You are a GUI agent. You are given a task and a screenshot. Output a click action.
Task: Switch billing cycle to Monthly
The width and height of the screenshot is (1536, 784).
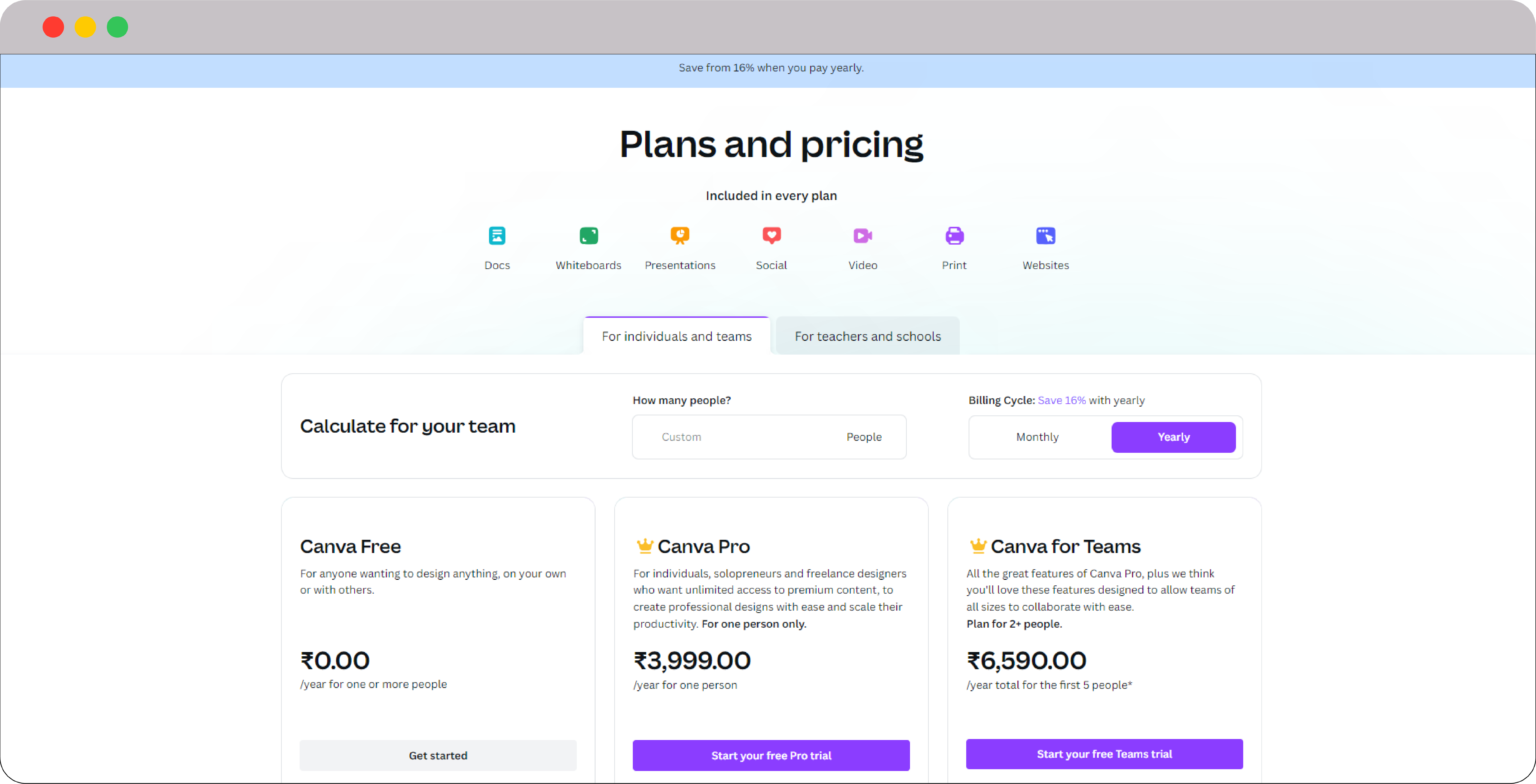click(x=1037, y=437)
